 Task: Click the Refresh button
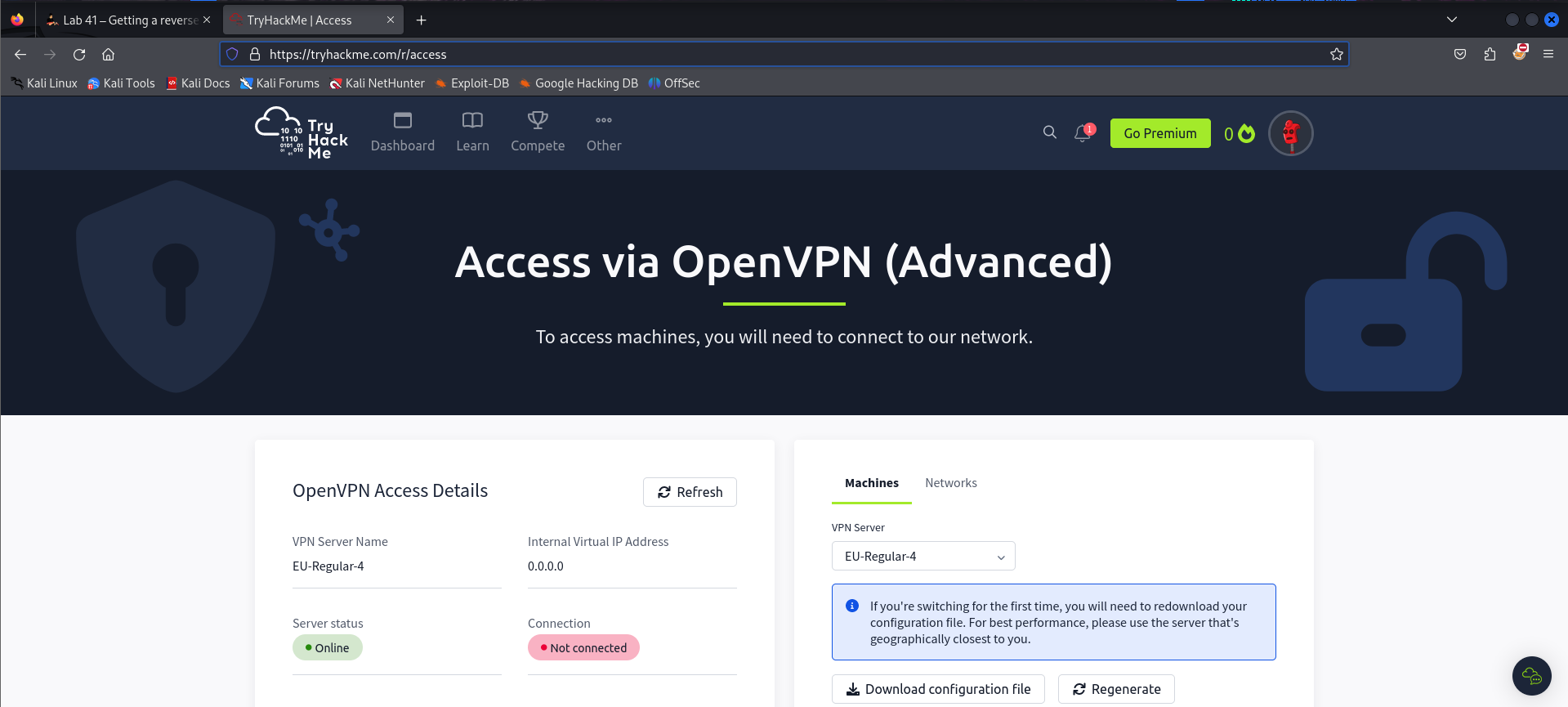coord(690,492)
